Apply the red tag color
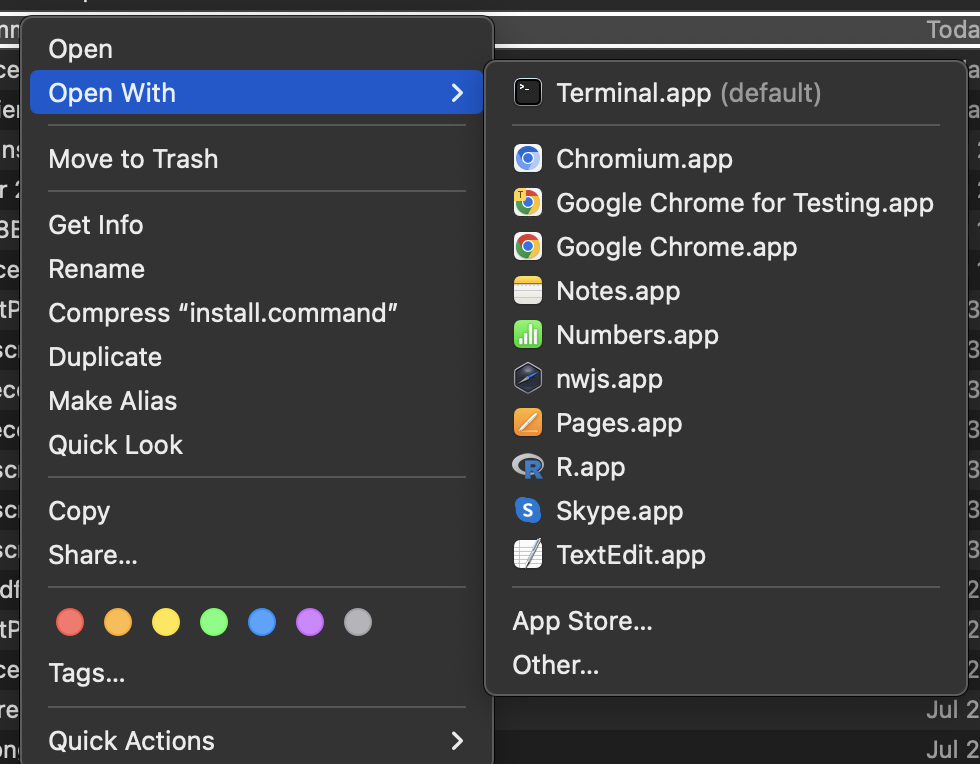The image size is (980, 764). tap(70, 622)
